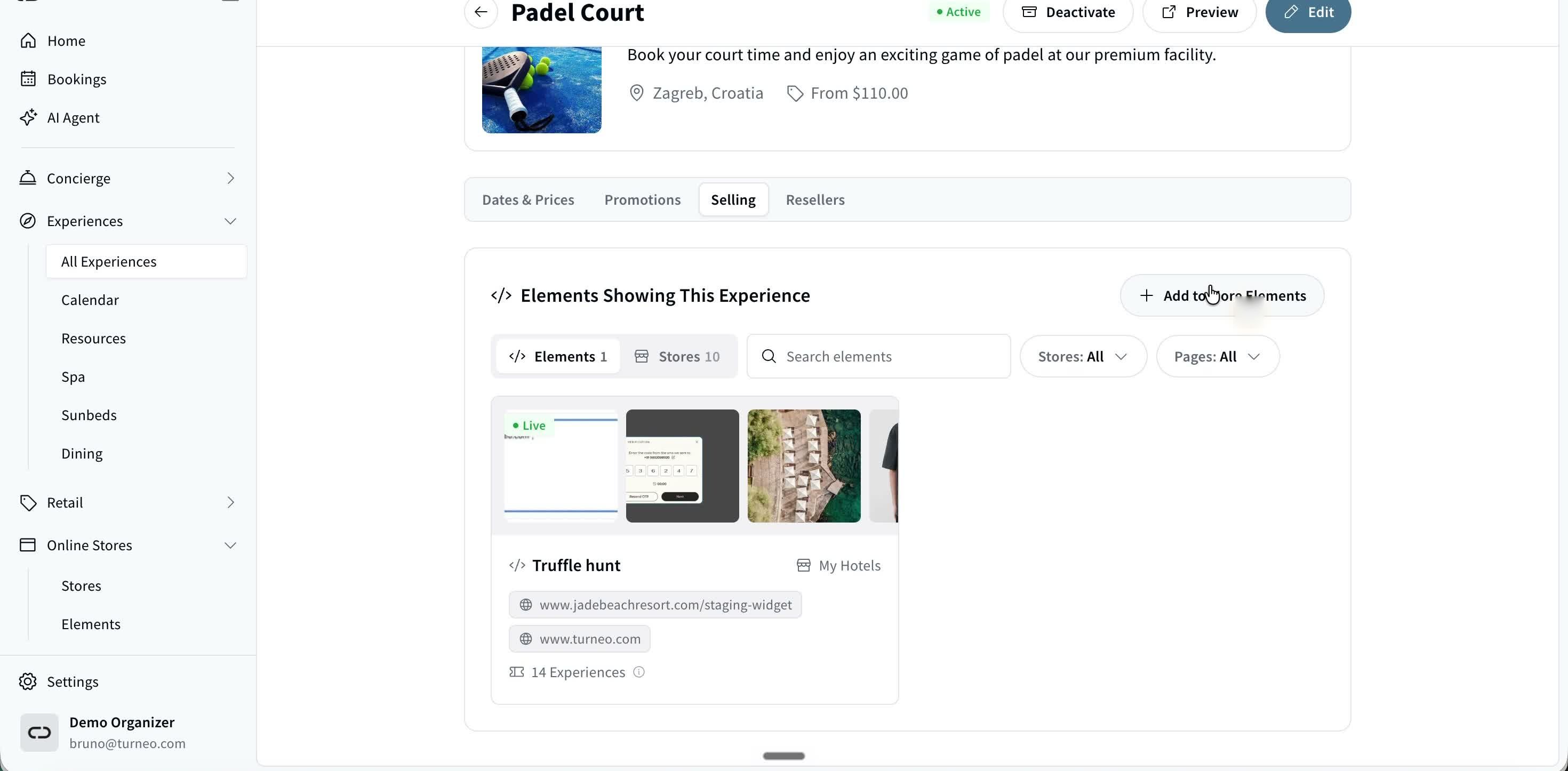The width and height of the screenshot is (1568, 771).
Task: Click the Edit button
Action: pyautogui.click(x=1308, y=12)
